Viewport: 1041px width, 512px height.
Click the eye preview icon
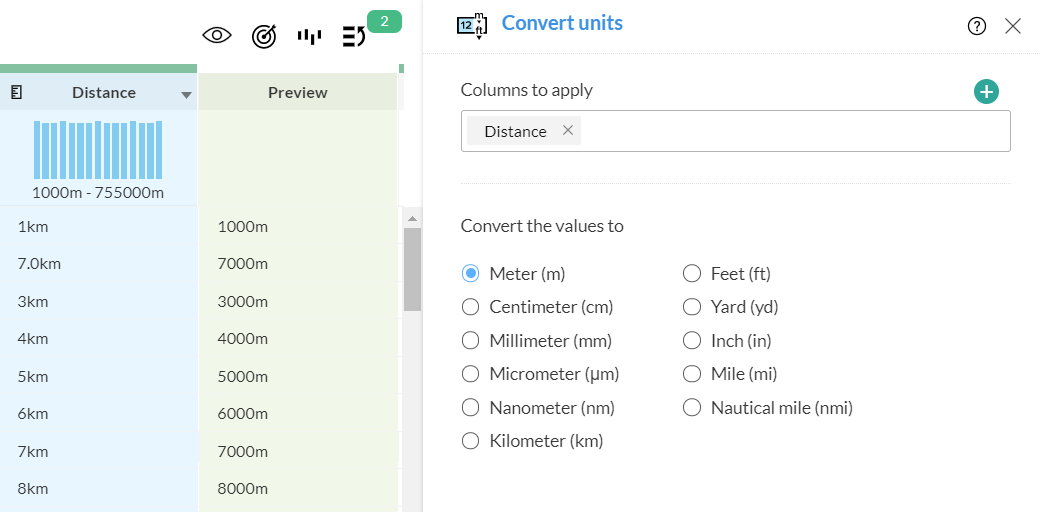[217, 36]
